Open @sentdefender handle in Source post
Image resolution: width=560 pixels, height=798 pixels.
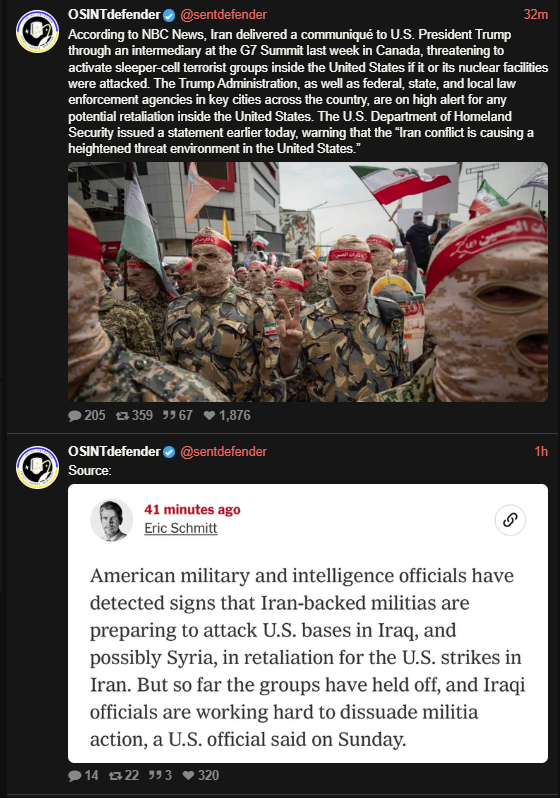[223, 451]
